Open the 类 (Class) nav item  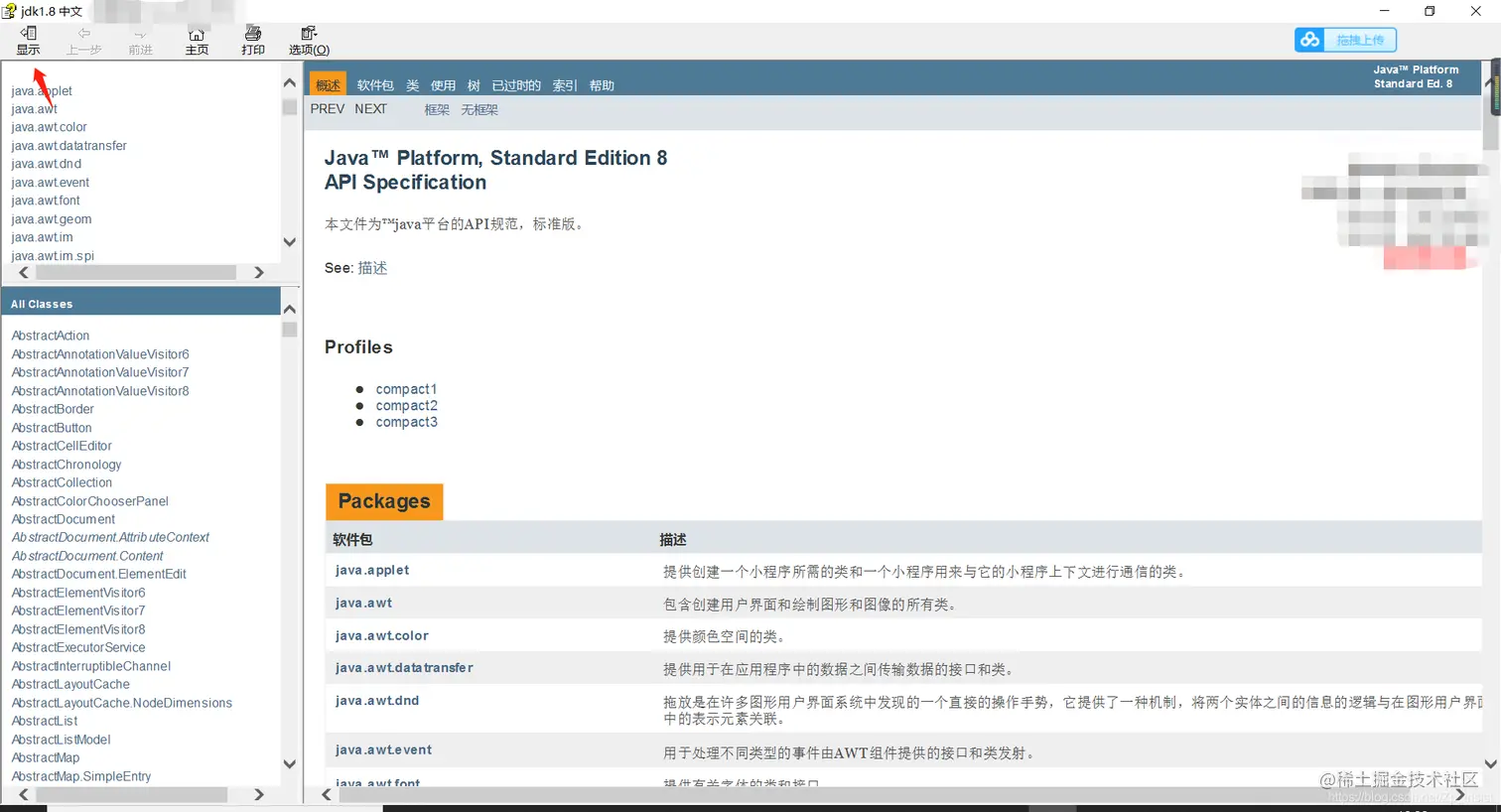point(413,85)
